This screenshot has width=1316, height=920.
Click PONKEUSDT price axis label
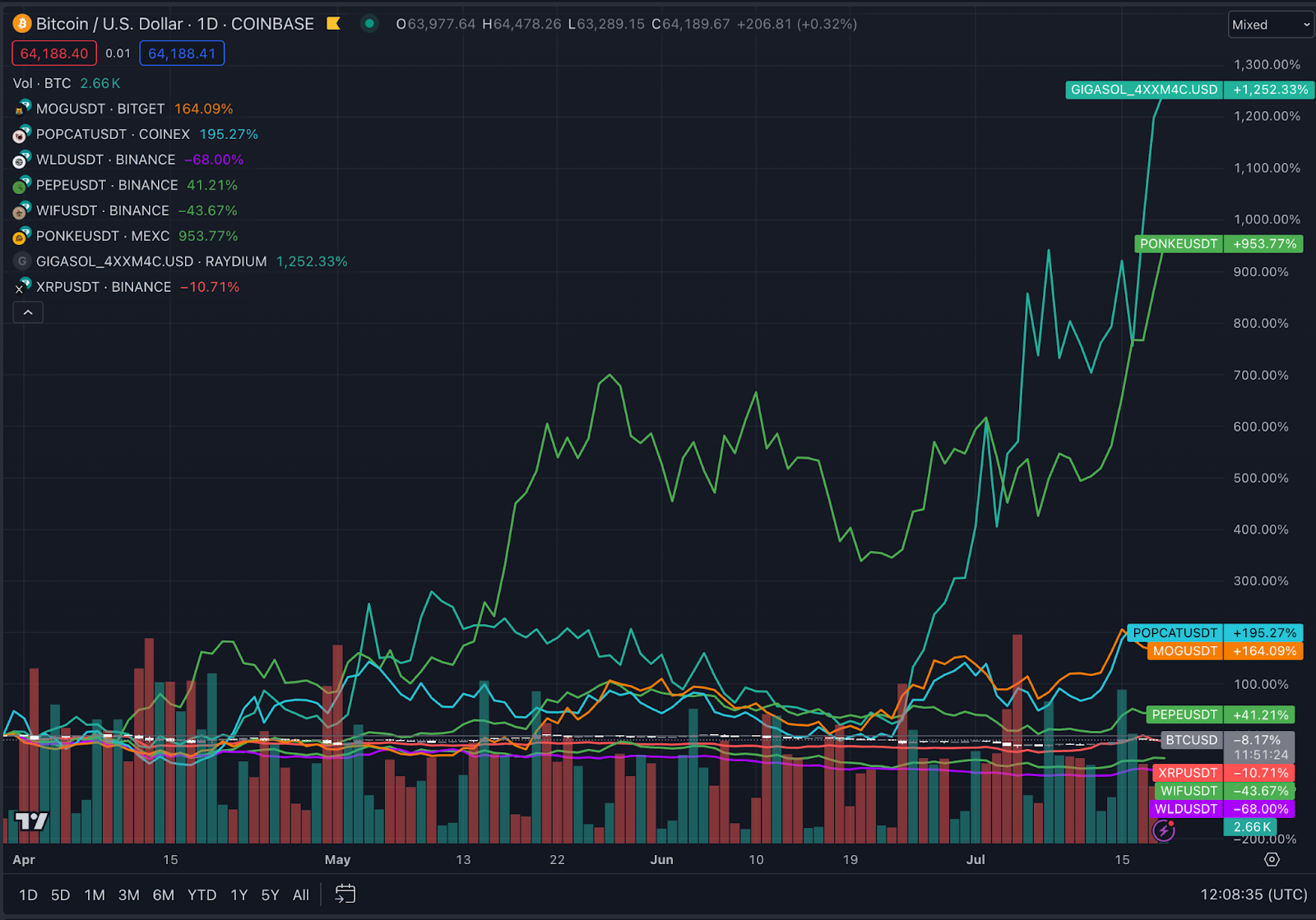pos(1219,243)
